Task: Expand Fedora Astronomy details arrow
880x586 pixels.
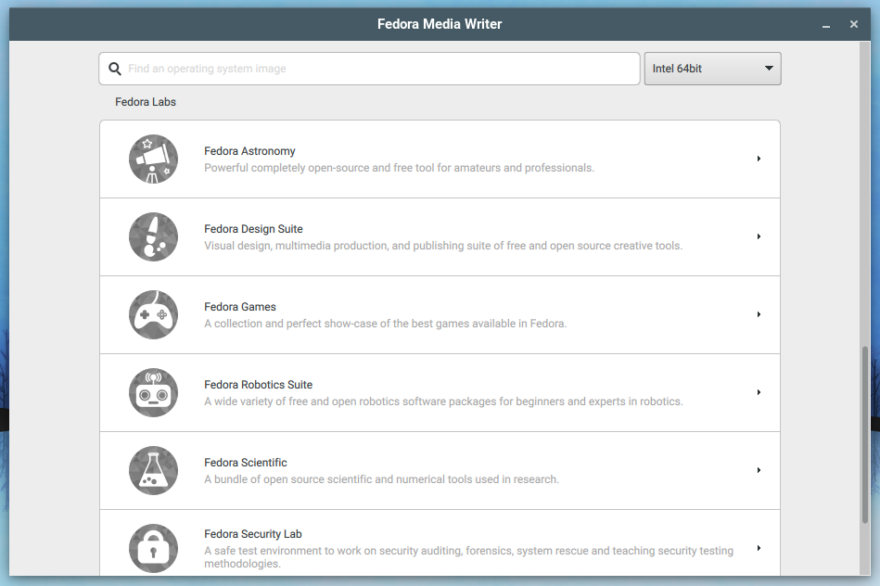Action: [x=759, y=159]
